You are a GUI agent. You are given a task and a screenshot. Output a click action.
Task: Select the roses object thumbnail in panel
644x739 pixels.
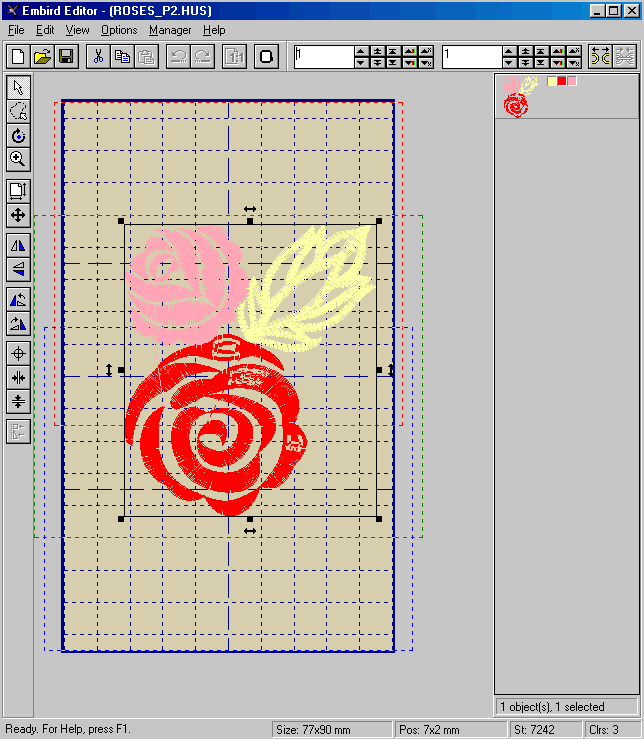coord(520,96)
